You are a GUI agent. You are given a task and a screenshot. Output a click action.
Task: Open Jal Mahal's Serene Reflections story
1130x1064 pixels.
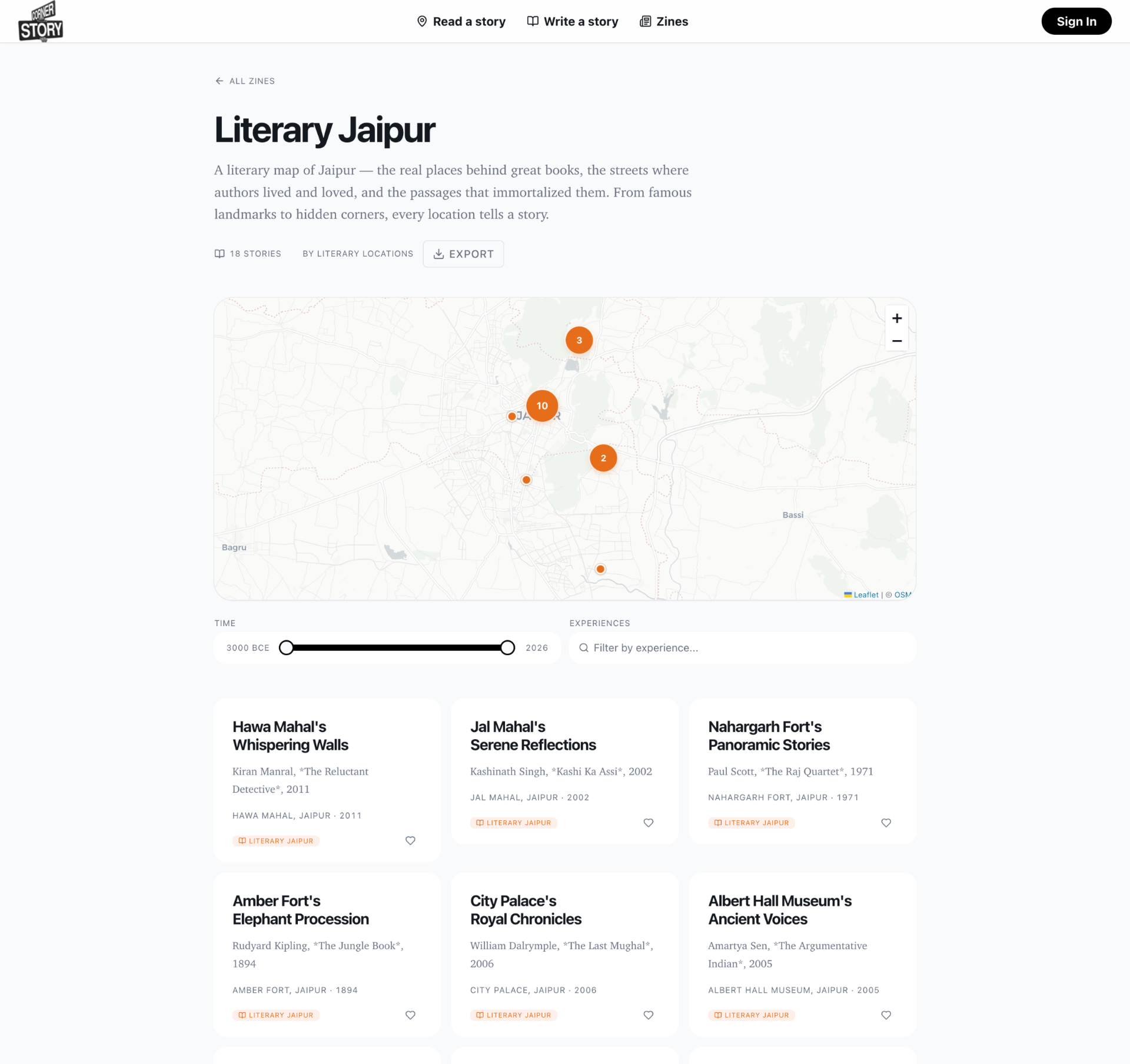pyautogui.click(x=533, y=736)
